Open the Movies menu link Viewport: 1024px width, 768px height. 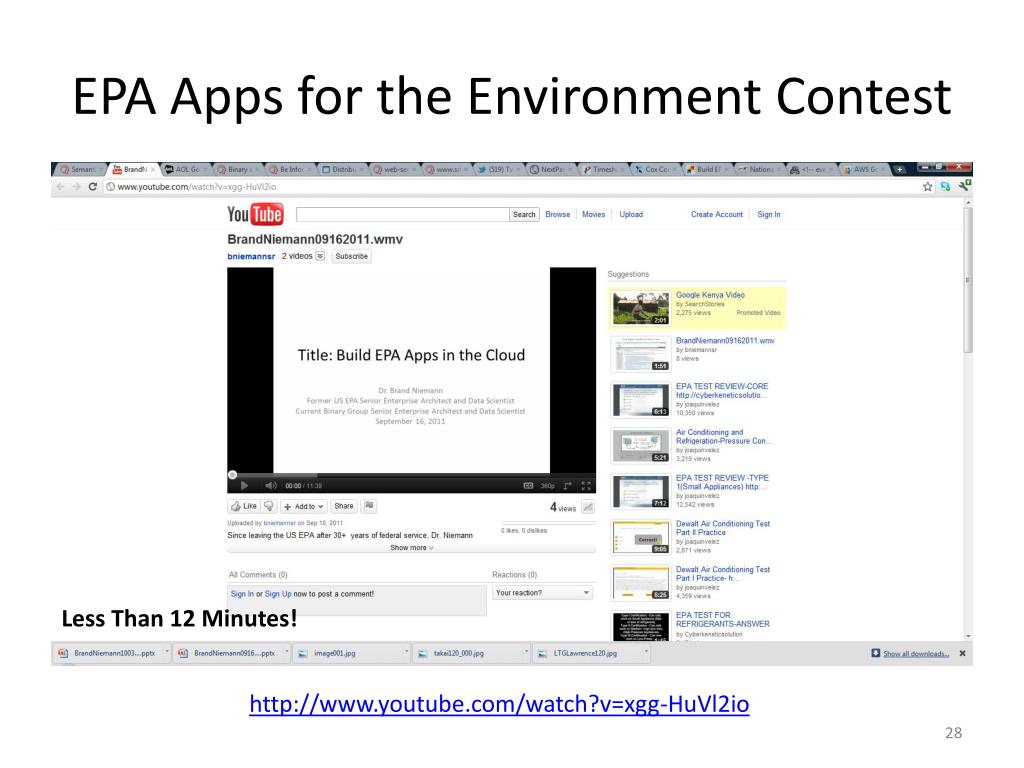pyautogui.click(x=594, y=214)
